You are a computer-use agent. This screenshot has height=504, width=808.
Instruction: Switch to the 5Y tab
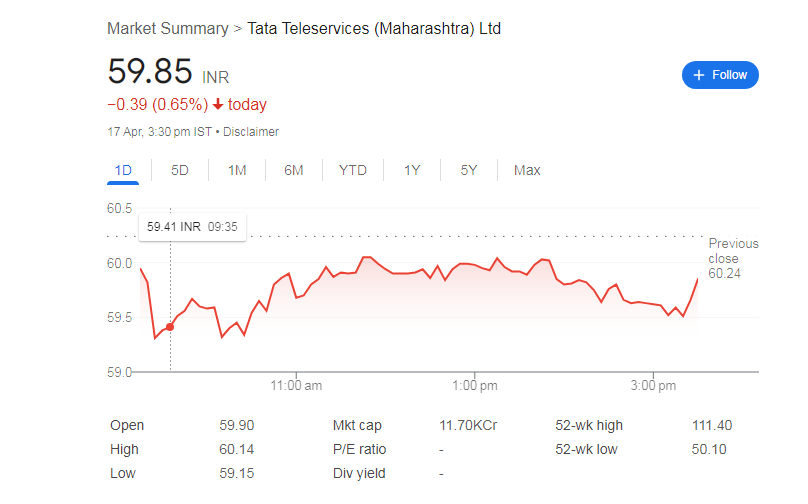point(469,170)
